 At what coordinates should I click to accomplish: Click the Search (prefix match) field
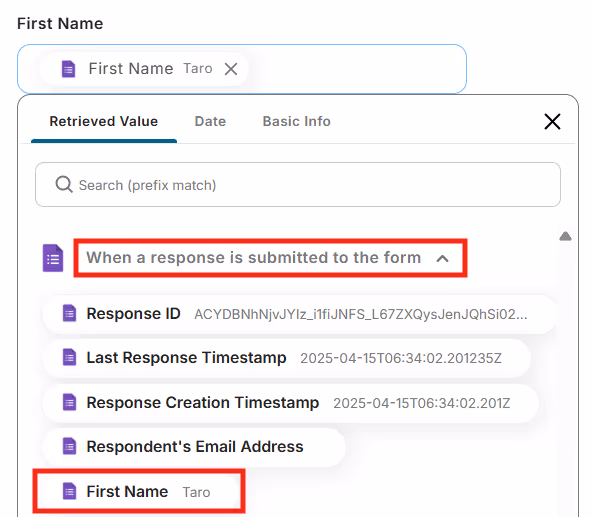[298, 185]
